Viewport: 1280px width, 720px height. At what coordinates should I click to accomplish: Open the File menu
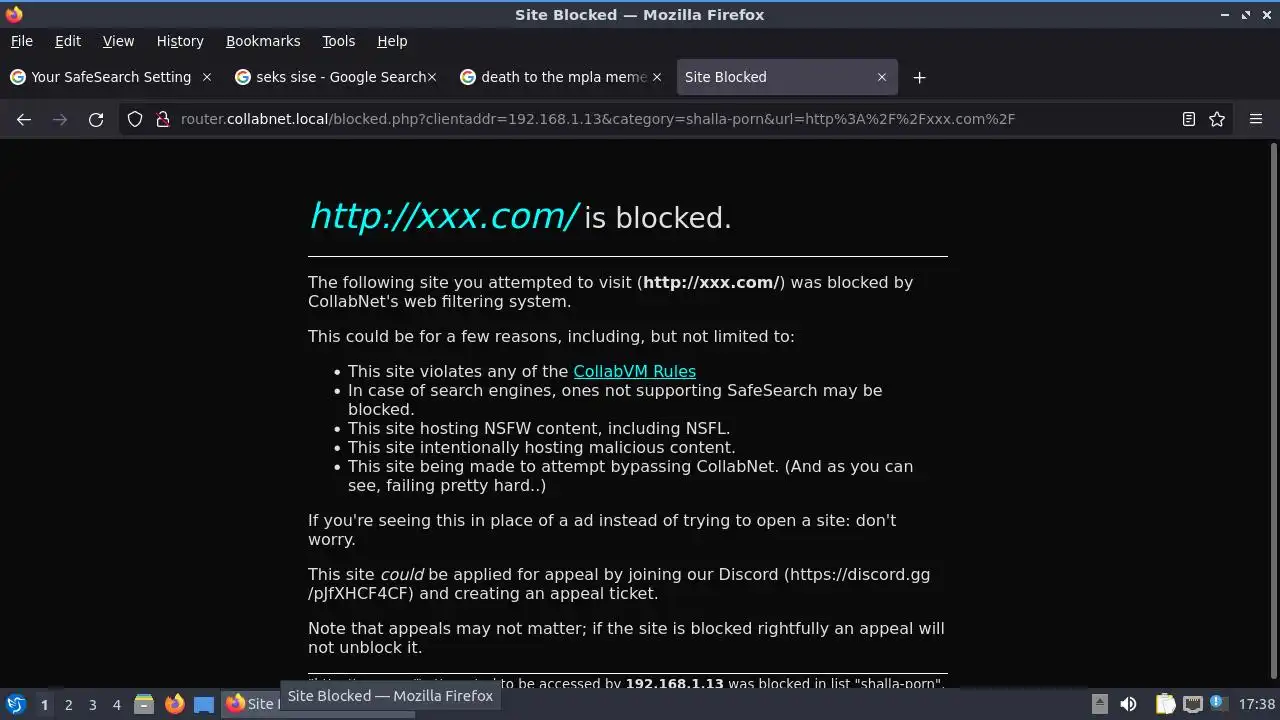(21, 41)
